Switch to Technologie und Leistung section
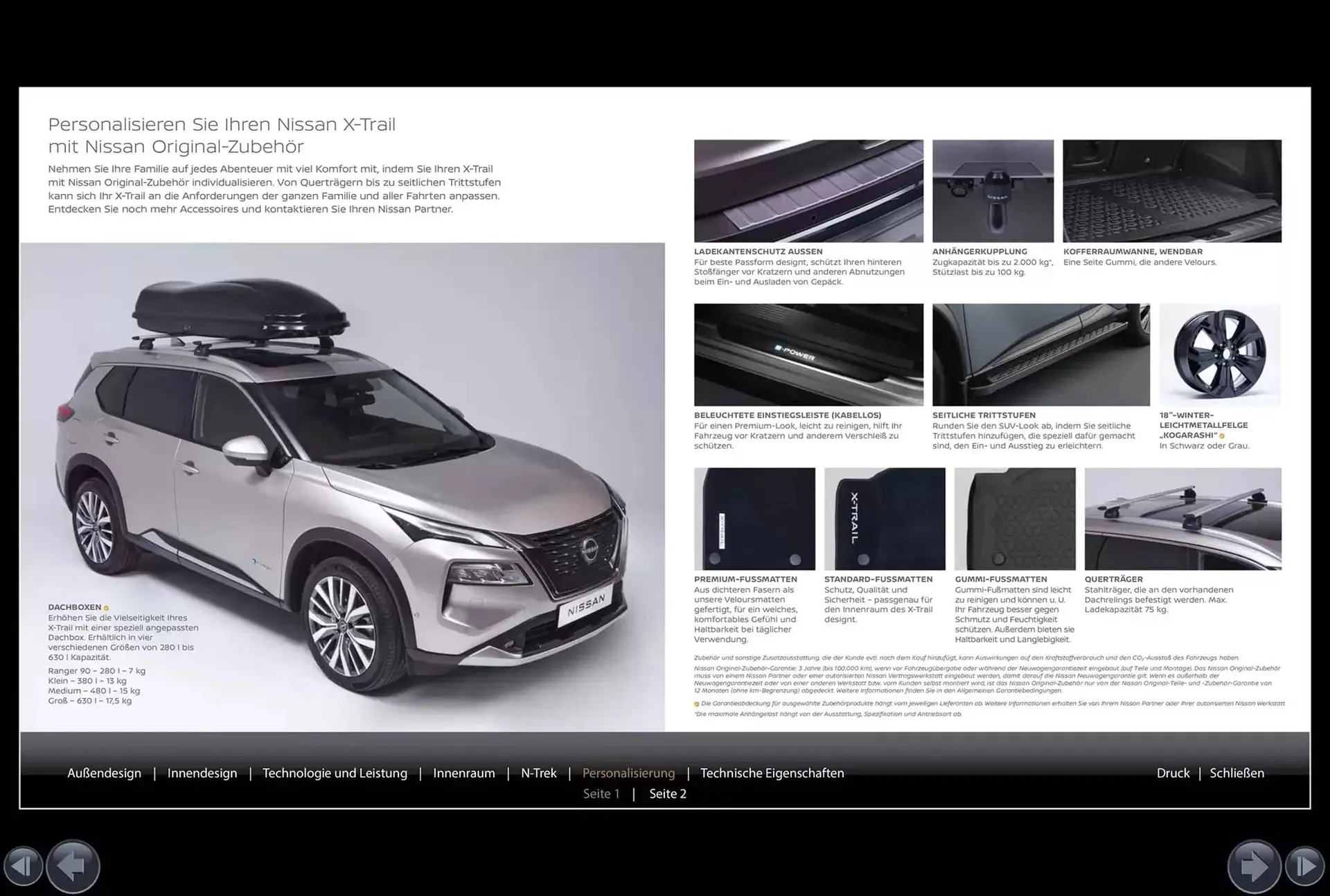 [335, 773]
